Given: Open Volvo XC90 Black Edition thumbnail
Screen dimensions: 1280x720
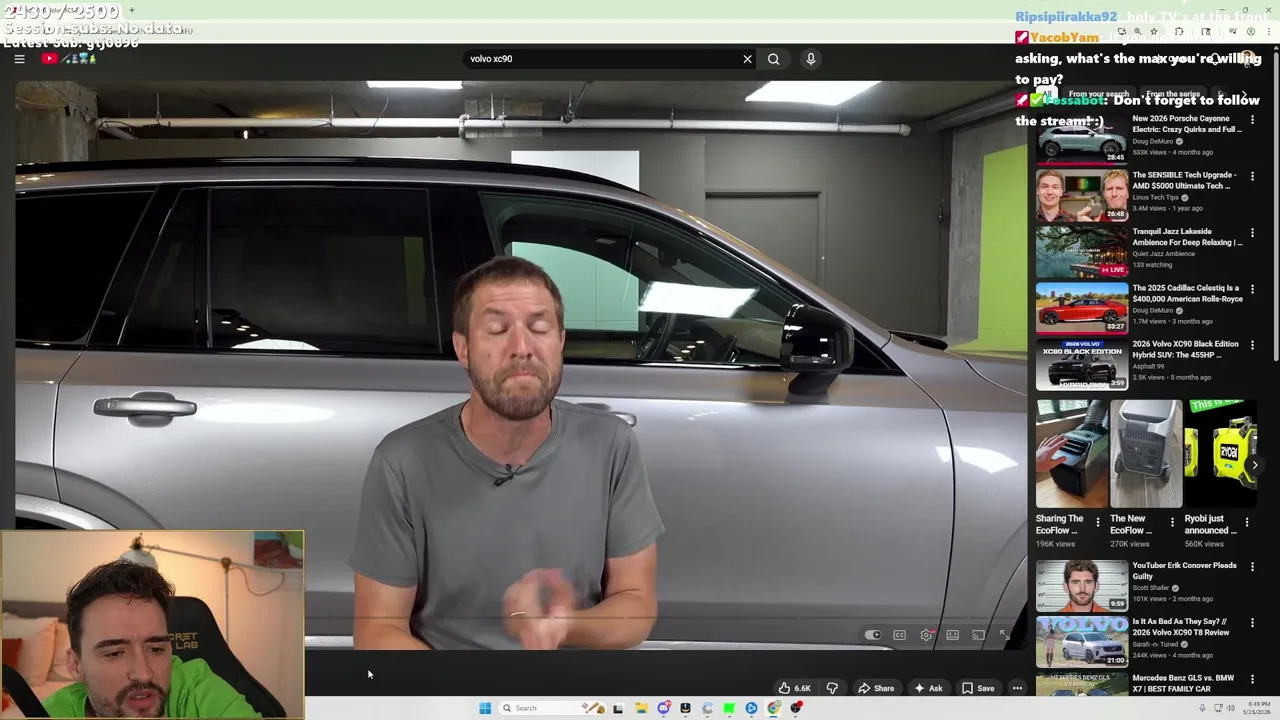Looking at the screenshot, I should point(1081,364).
